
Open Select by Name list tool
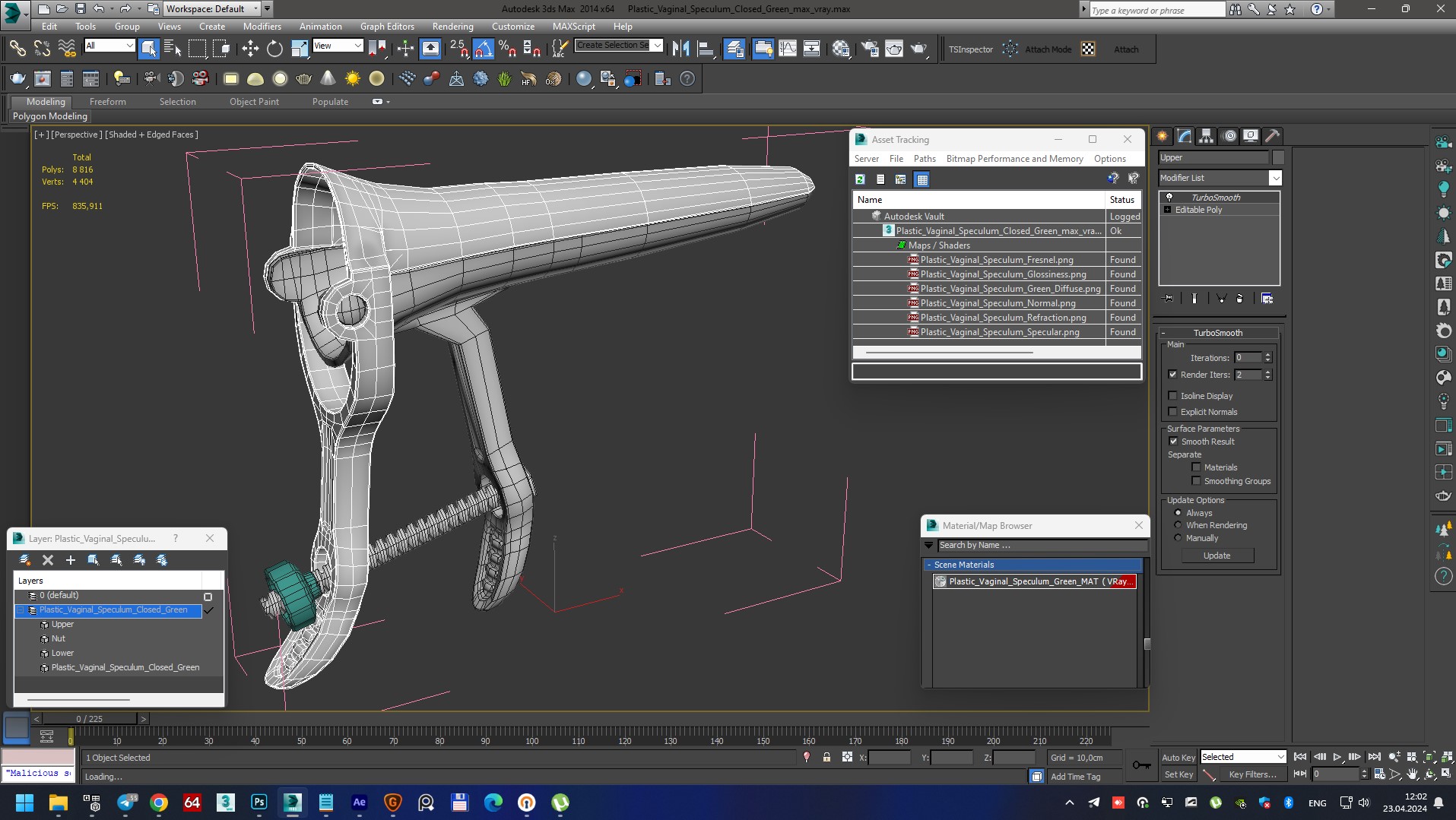(173, 49)
